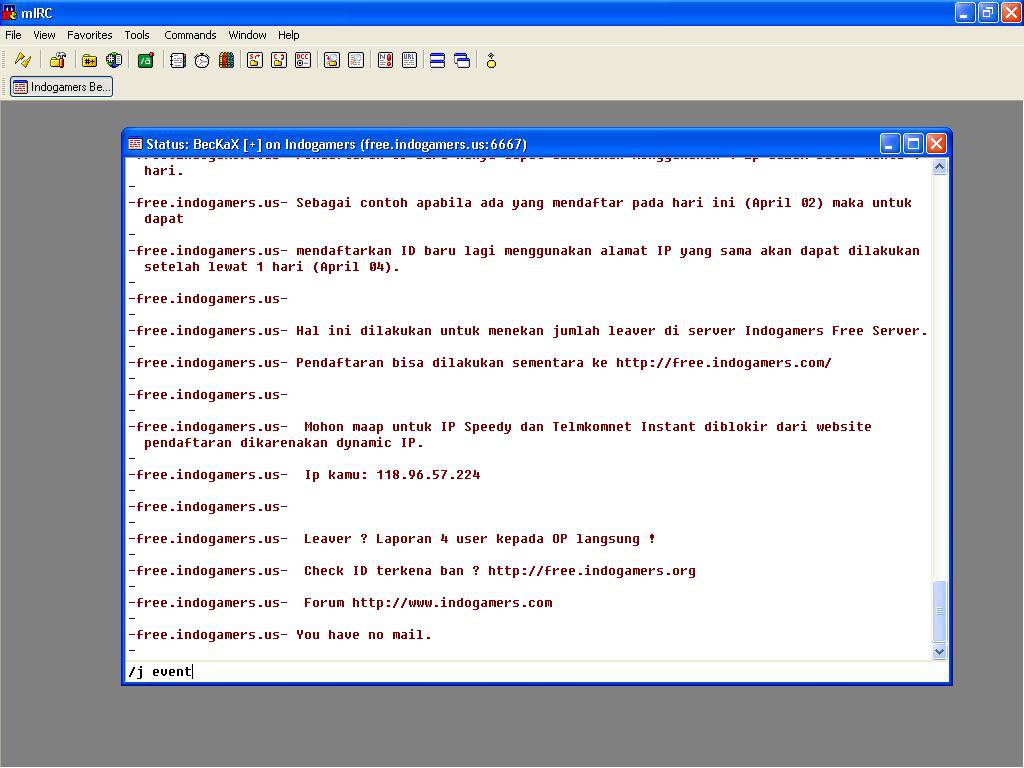Viewport: 1024px width, 768px height.
Task: Open the Scripts Editor /a icon
Action: (146, 61)
